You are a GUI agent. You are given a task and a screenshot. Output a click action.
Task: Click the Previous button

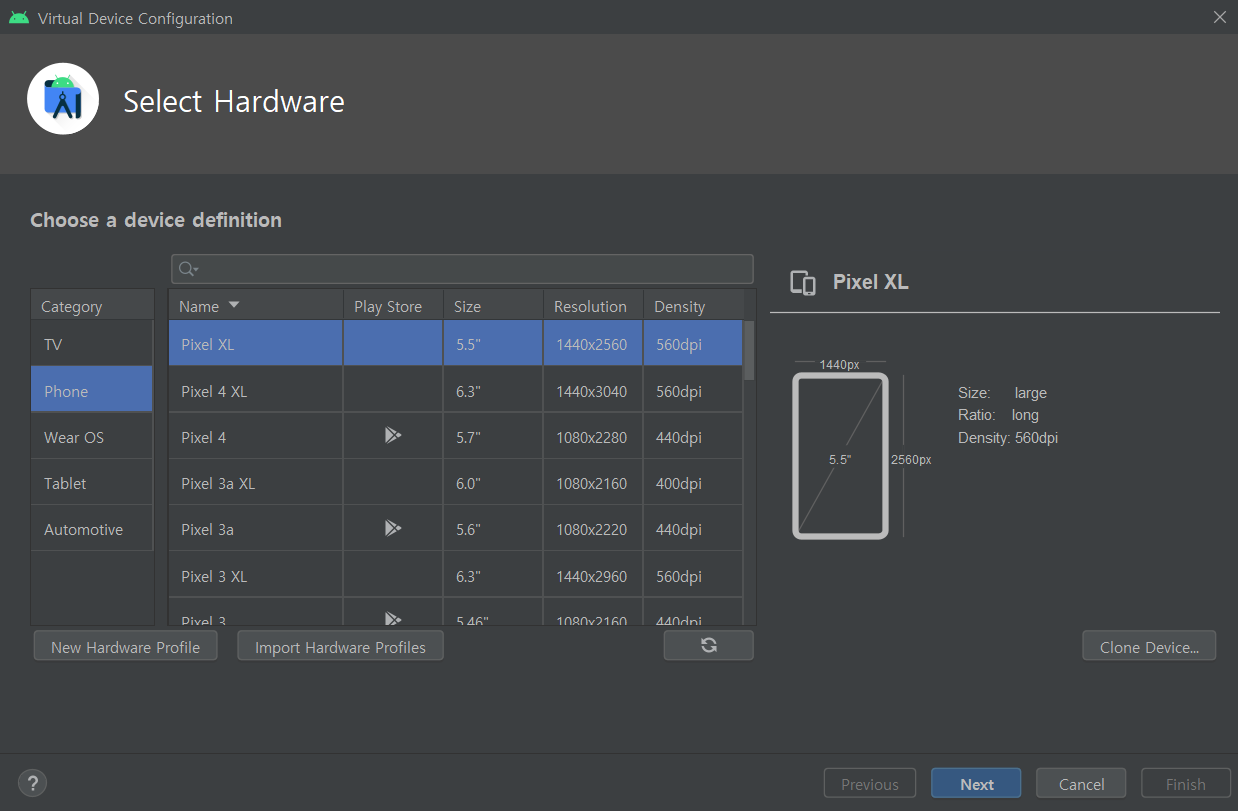pyautogui.click(x=869, y=783)
